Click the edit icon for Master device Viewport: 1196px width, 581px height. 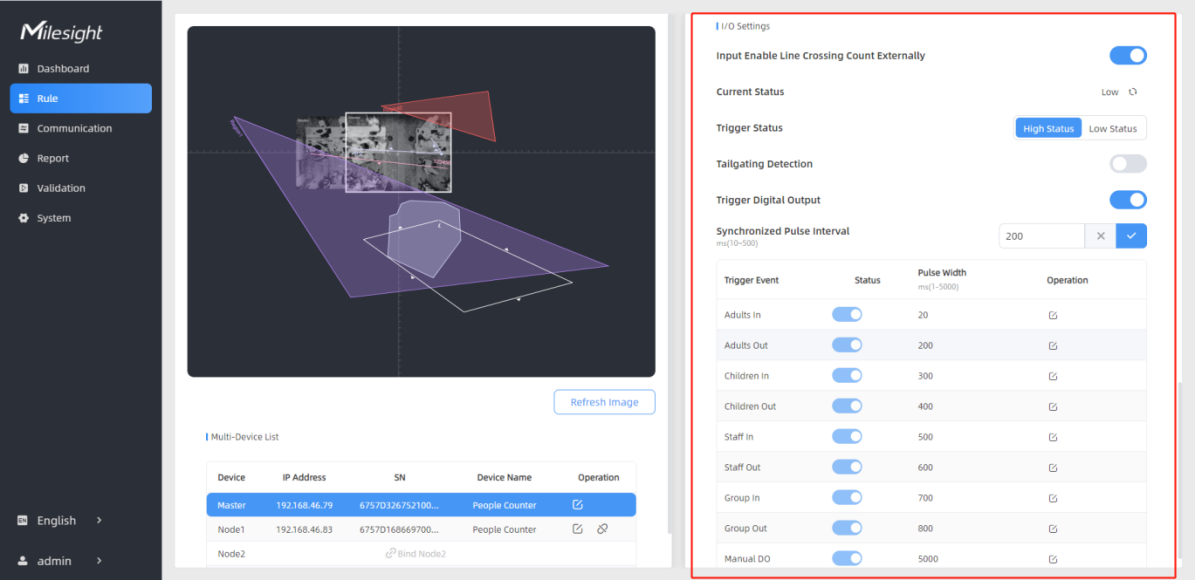577,505
